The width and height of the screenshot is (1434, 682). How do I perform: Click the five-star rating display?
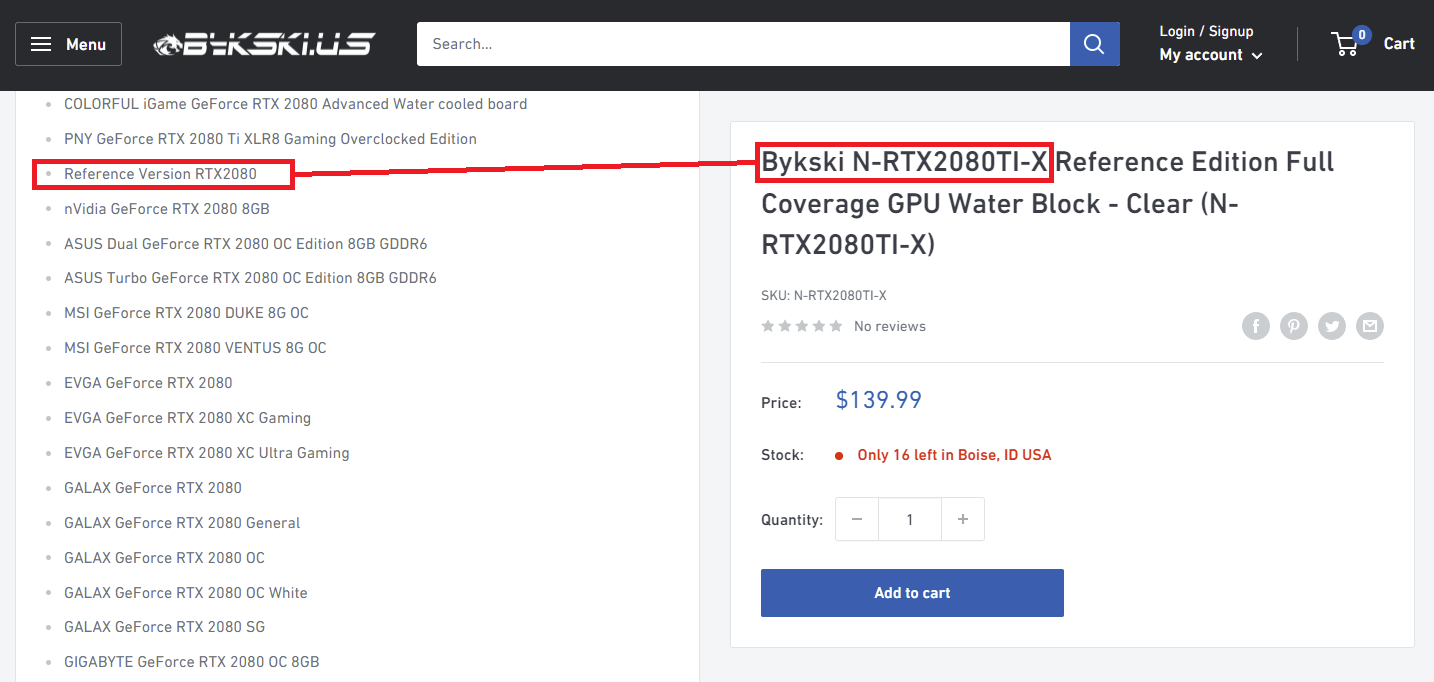pos(801,326)
